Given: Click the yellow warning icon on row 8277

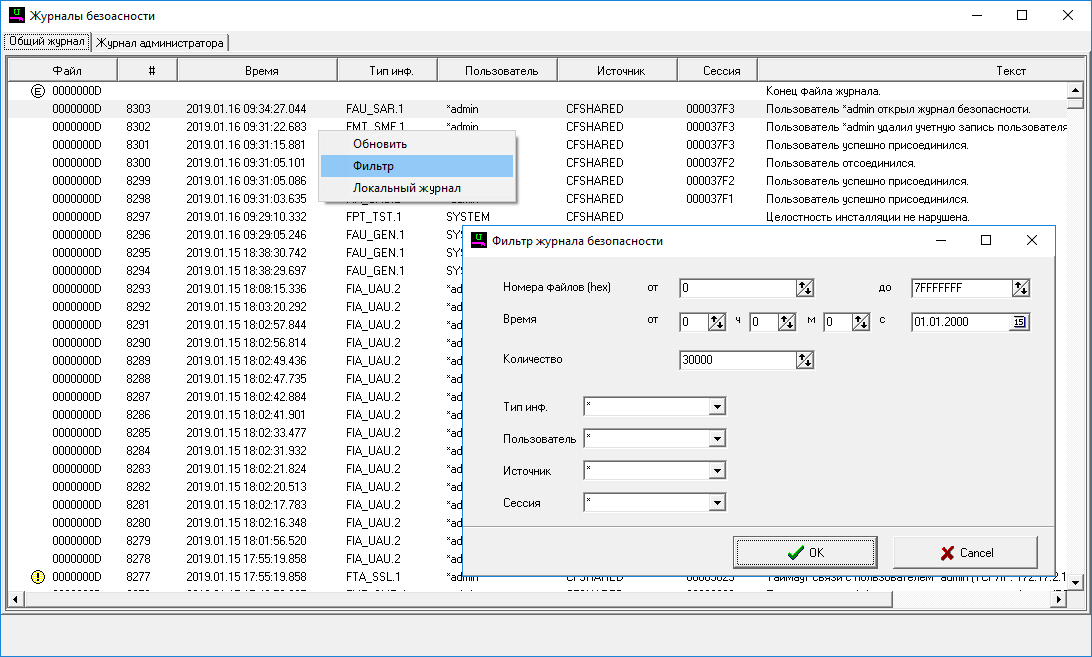Looking at the screenshot, I should [38, 577].
